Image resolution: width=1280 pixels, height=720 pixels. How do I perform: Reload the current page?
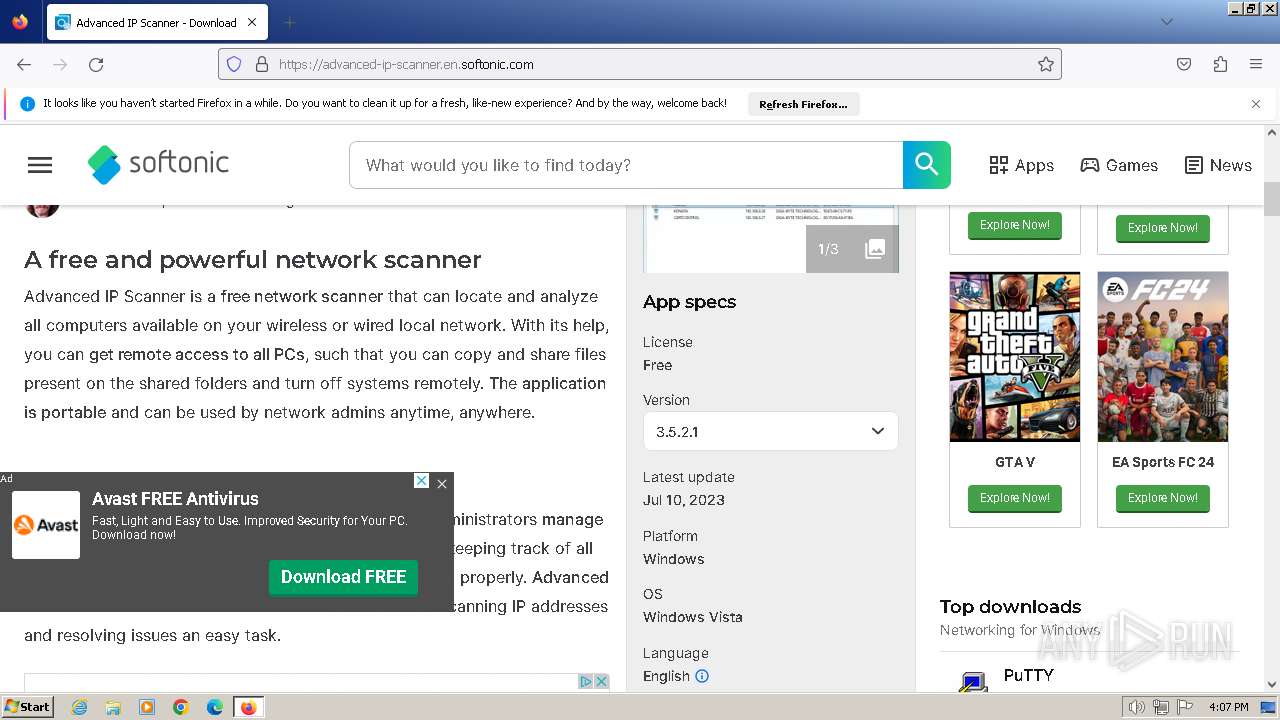(x=96, y=64)
